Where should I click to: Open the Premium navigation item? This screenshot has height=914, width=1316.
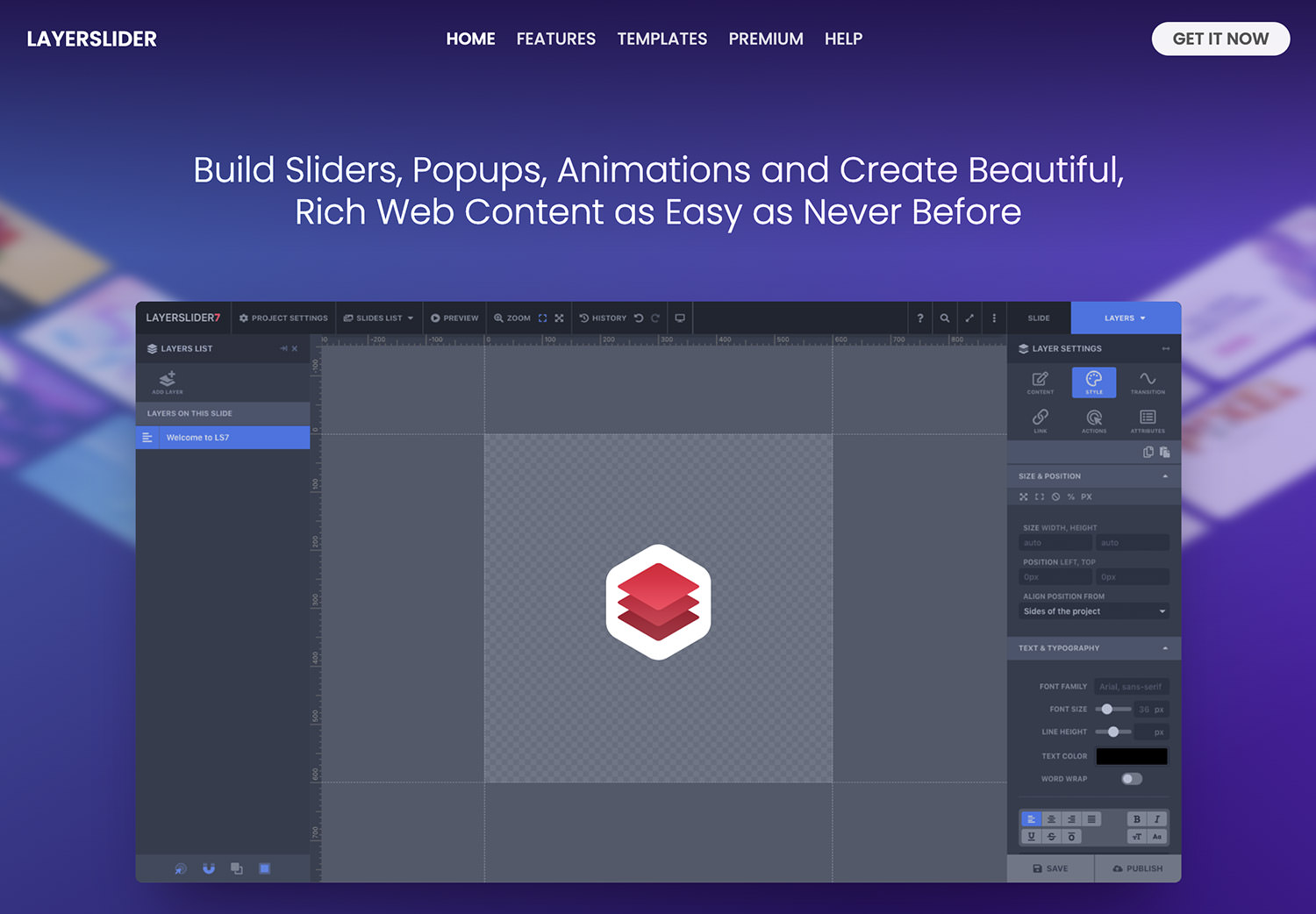pos(766,39)
